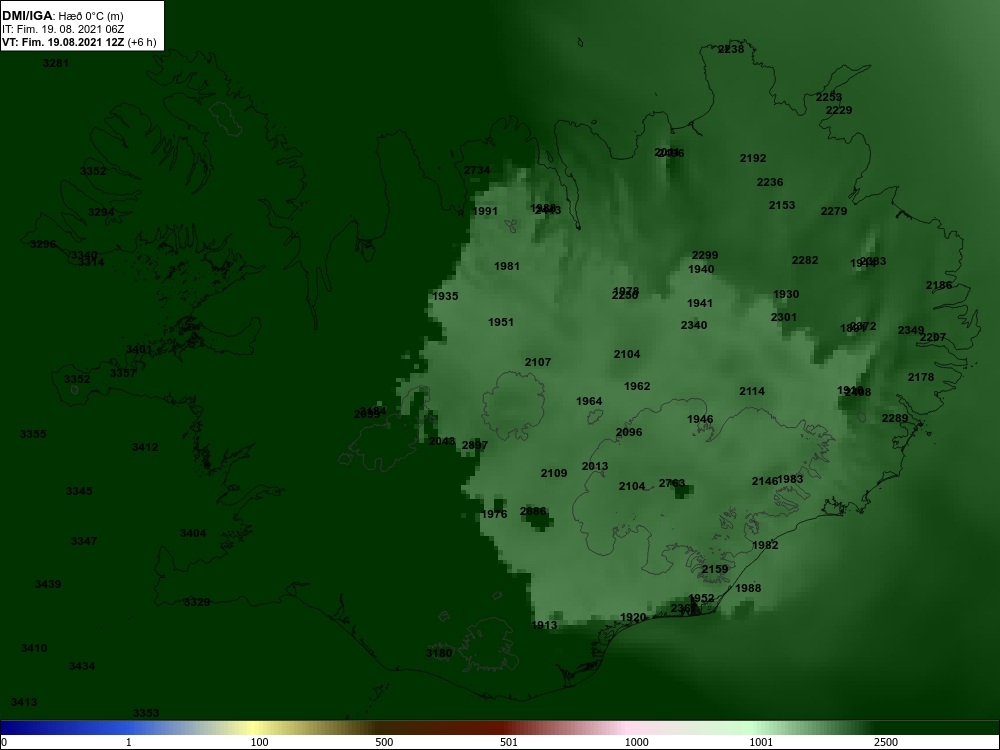This screenshot has width=1000, height=750.
Task: Click the 3296 value label
Action: [x=43, y=244]
